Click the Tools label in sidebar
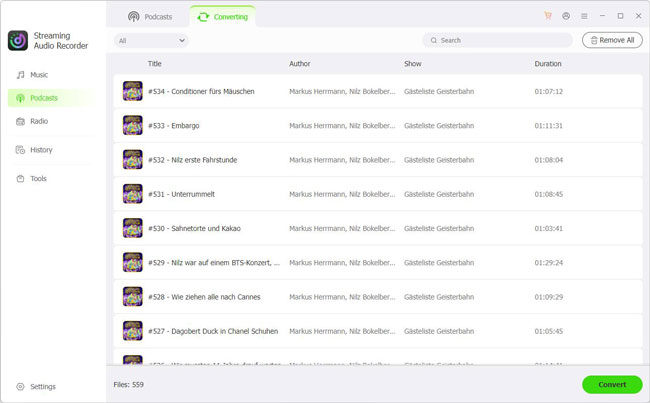This screenshot has height=403, width=650. pyautogui.click(x=39, y=178)
